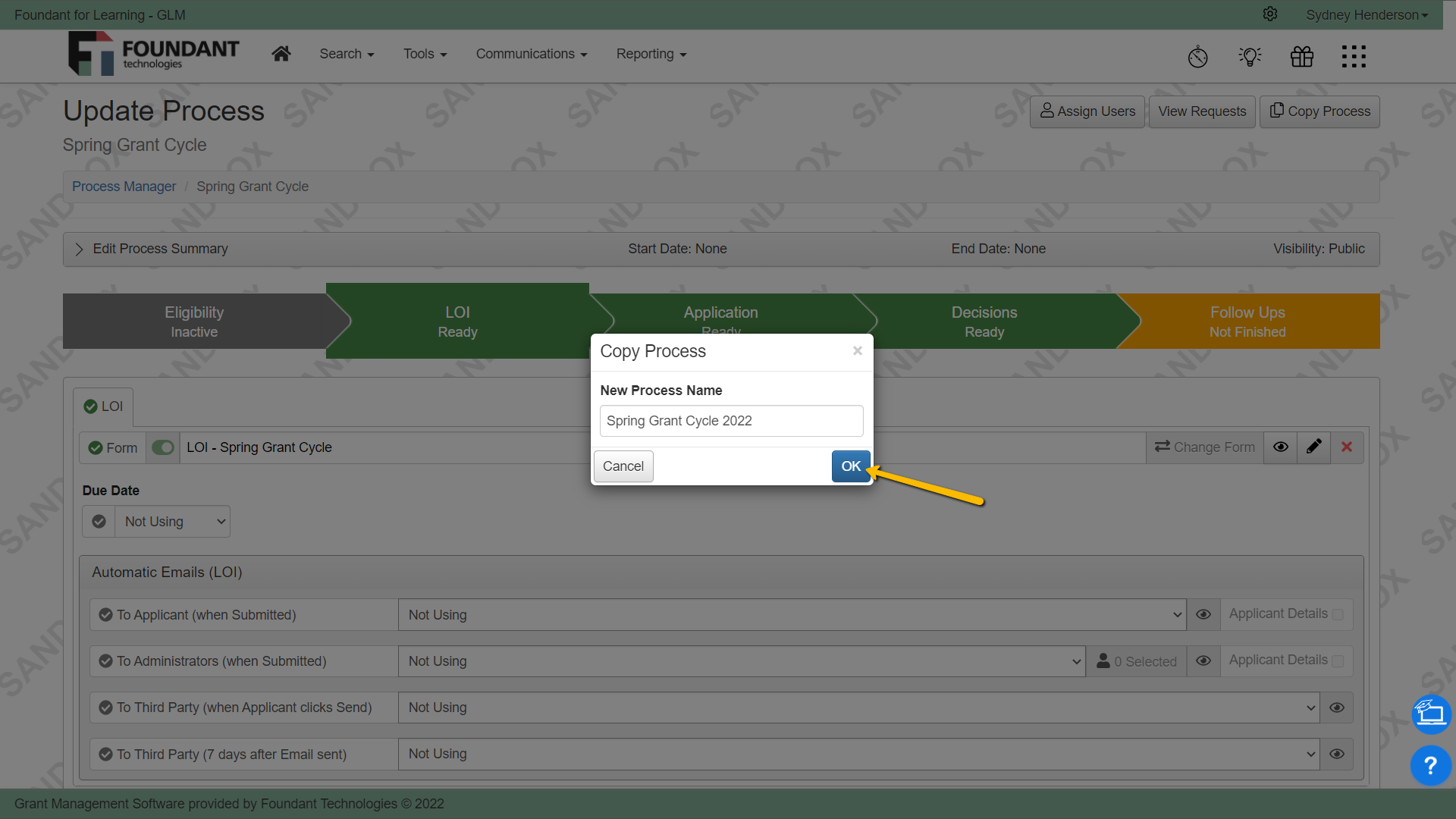Delete the LOI form with the red X
Viewport: 1456px width, 819px height.
coord(1346,447)
